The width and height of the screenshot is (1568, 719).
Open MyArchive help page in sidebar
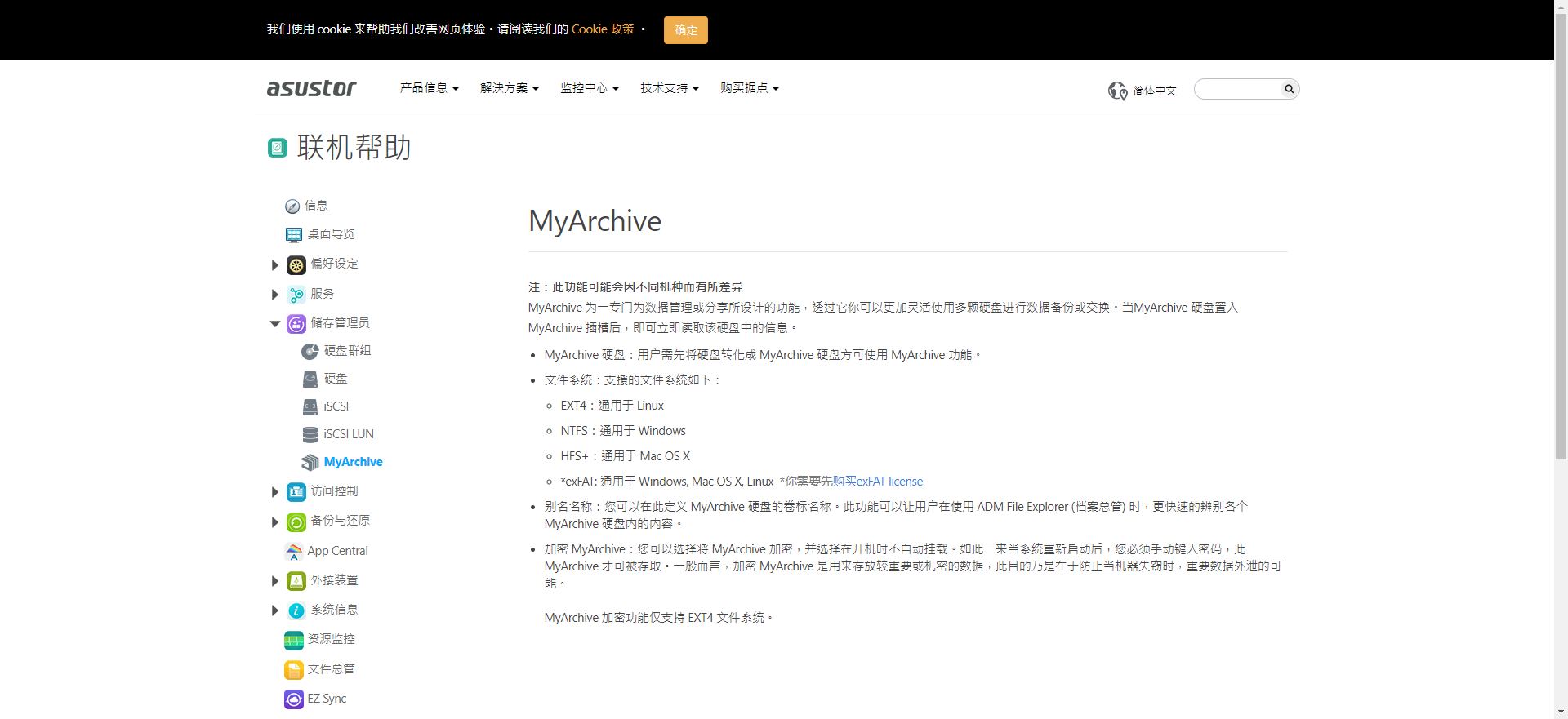click(x=354, y=462)
